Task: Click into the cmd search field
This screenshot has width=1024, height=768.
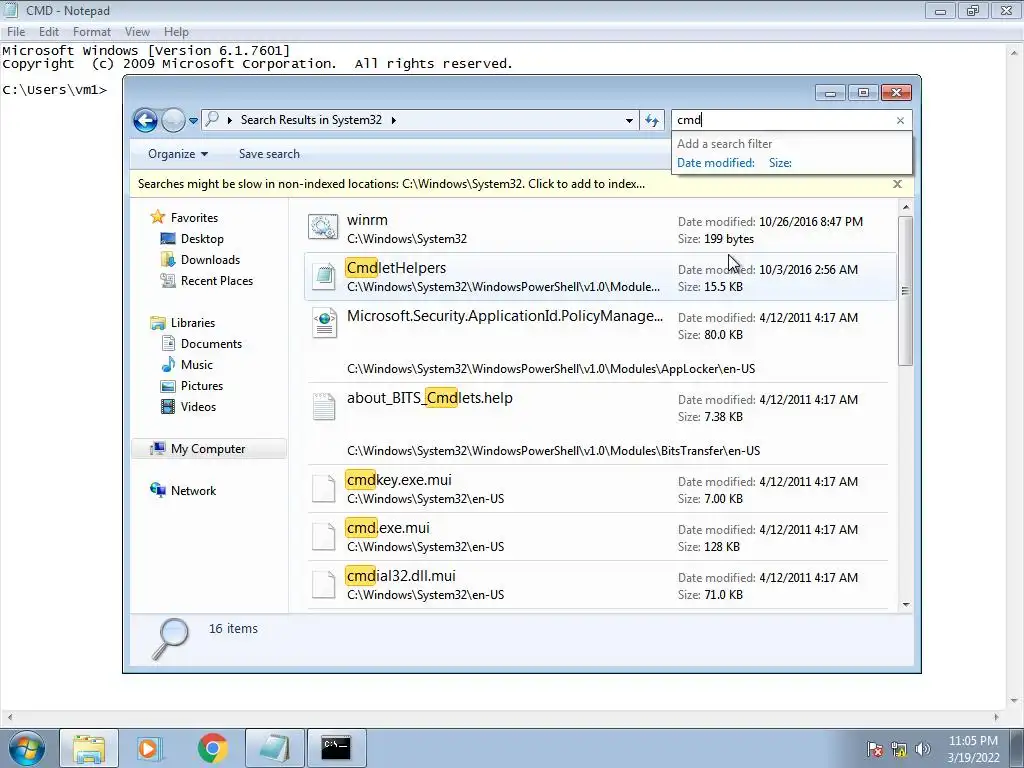Action: (784, 120)
